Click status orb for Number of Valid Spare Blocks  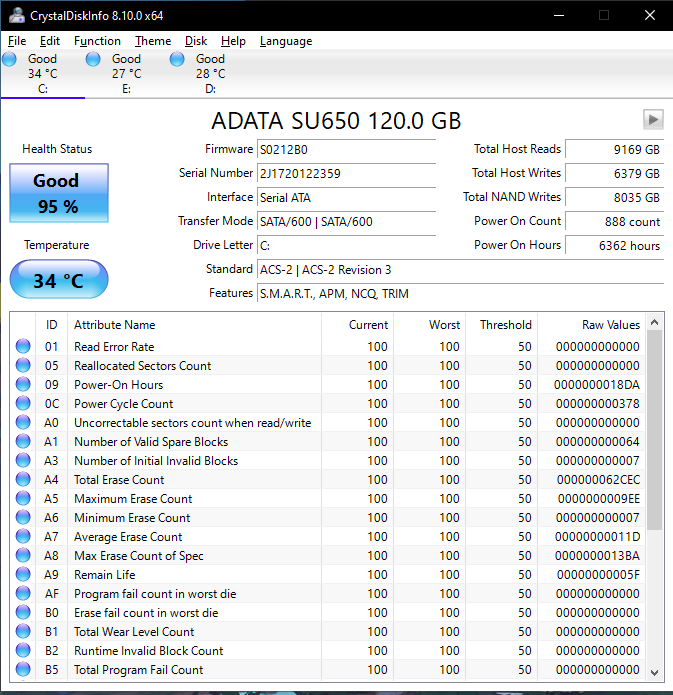click(23, 441)
